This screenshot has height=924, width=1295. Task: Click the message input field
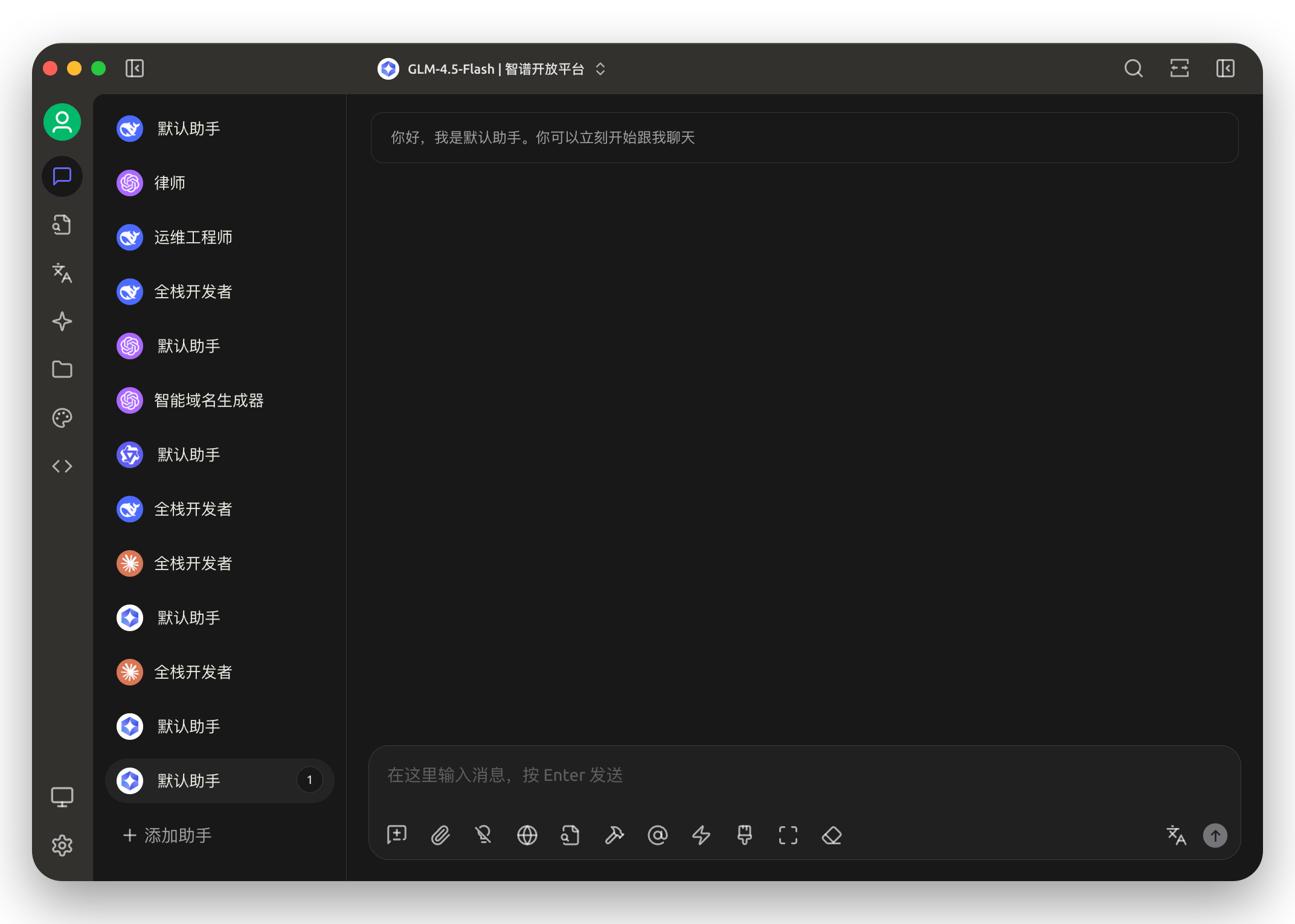click(725, 775)
